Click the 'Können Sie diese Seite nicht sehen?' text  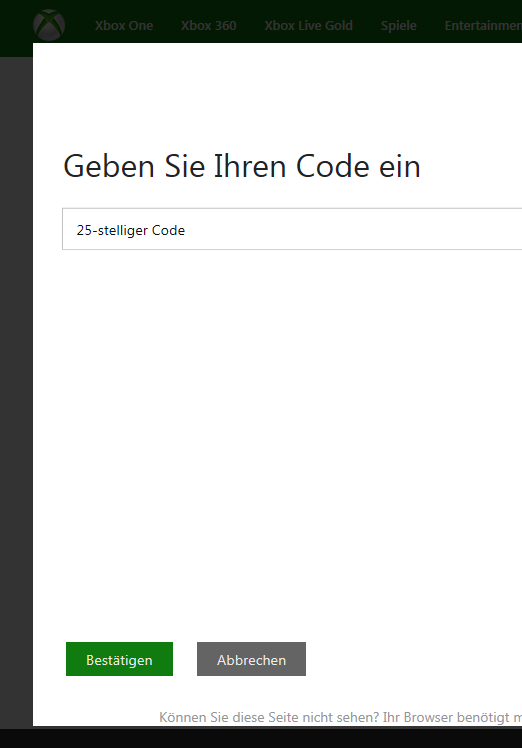[x=269, y=717]
